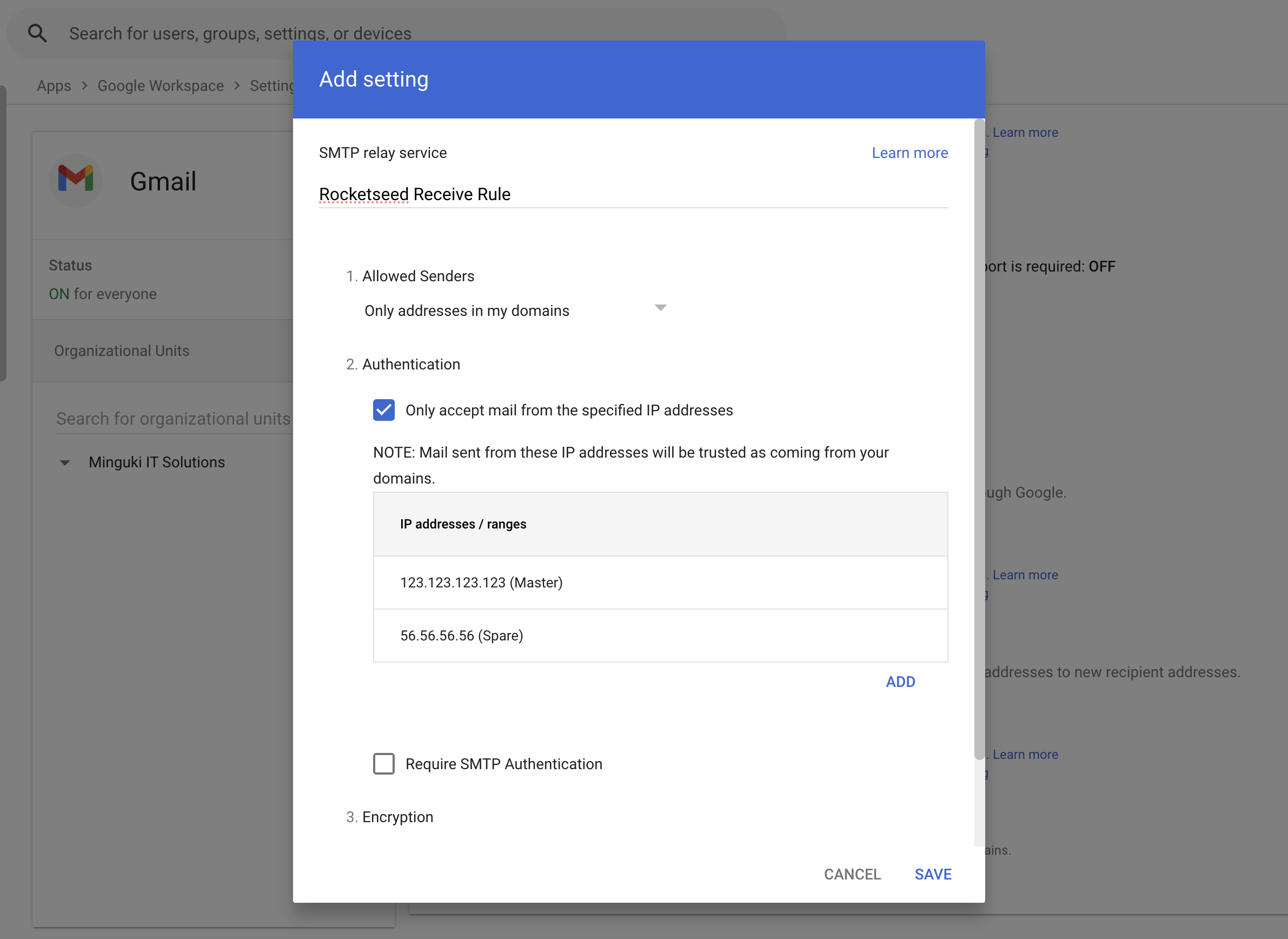Click the Minguki IT Solutions organizational unit

[156, 462]
